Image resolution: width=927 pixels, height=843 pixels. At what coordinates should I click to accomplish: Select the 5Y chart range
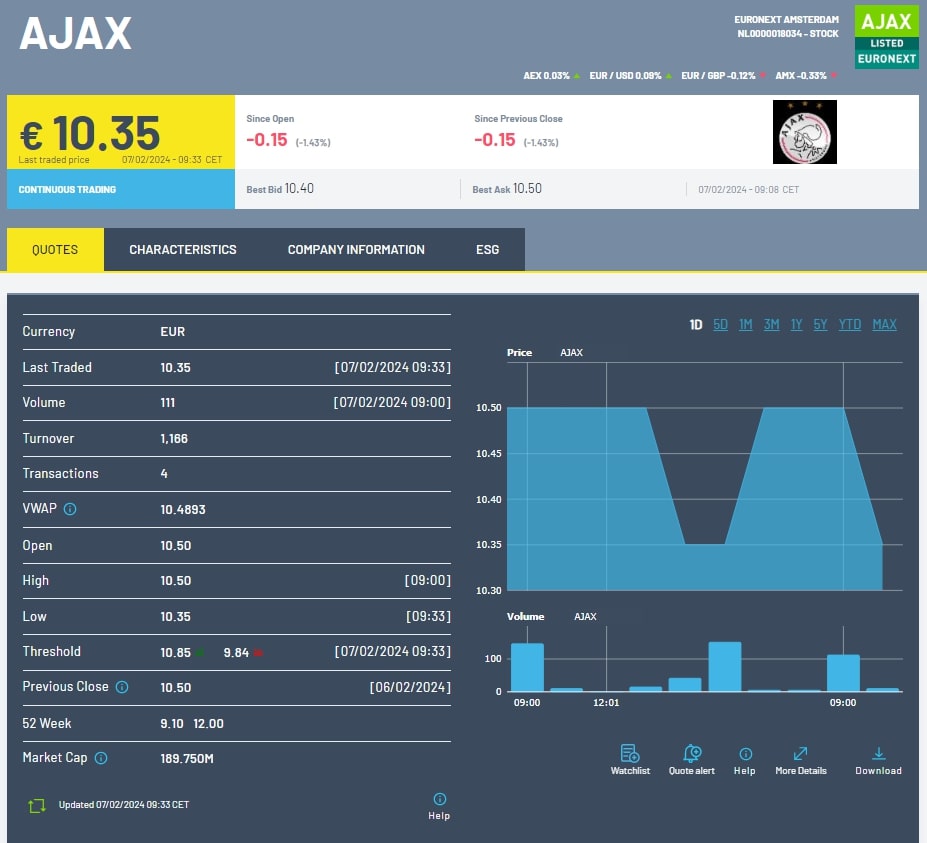coord(820,325)
